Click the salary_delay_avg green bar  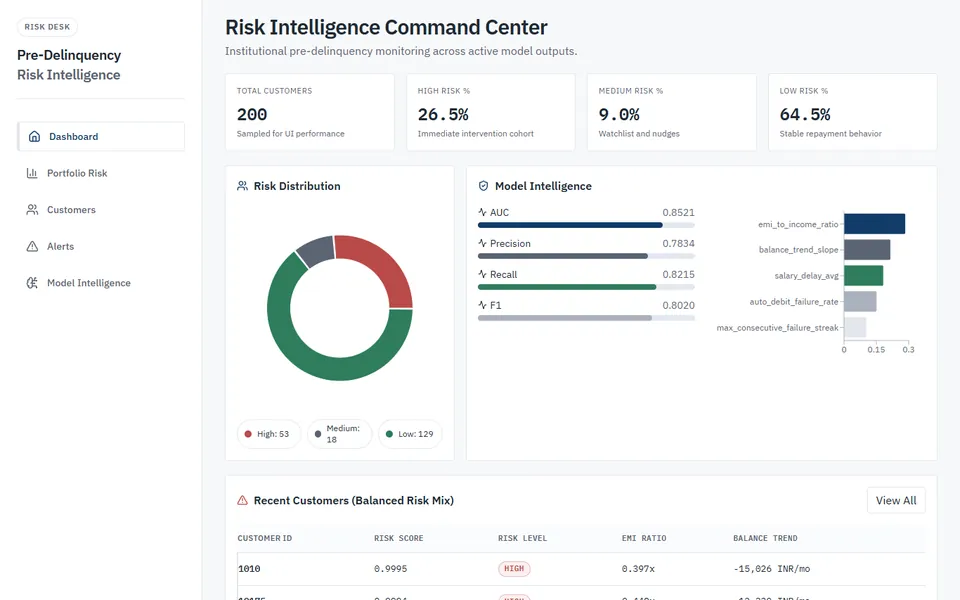coord(863,276)
